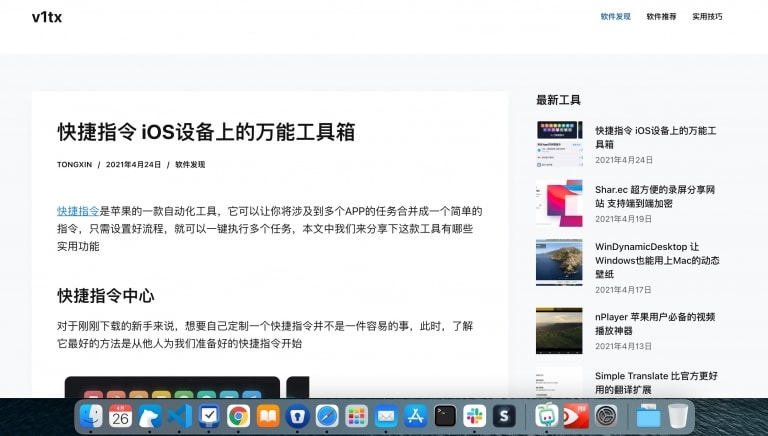The image size is (768, 436).
Task: Click the date 2021年4月19日 in sidebar
Action: pos(624,219)
